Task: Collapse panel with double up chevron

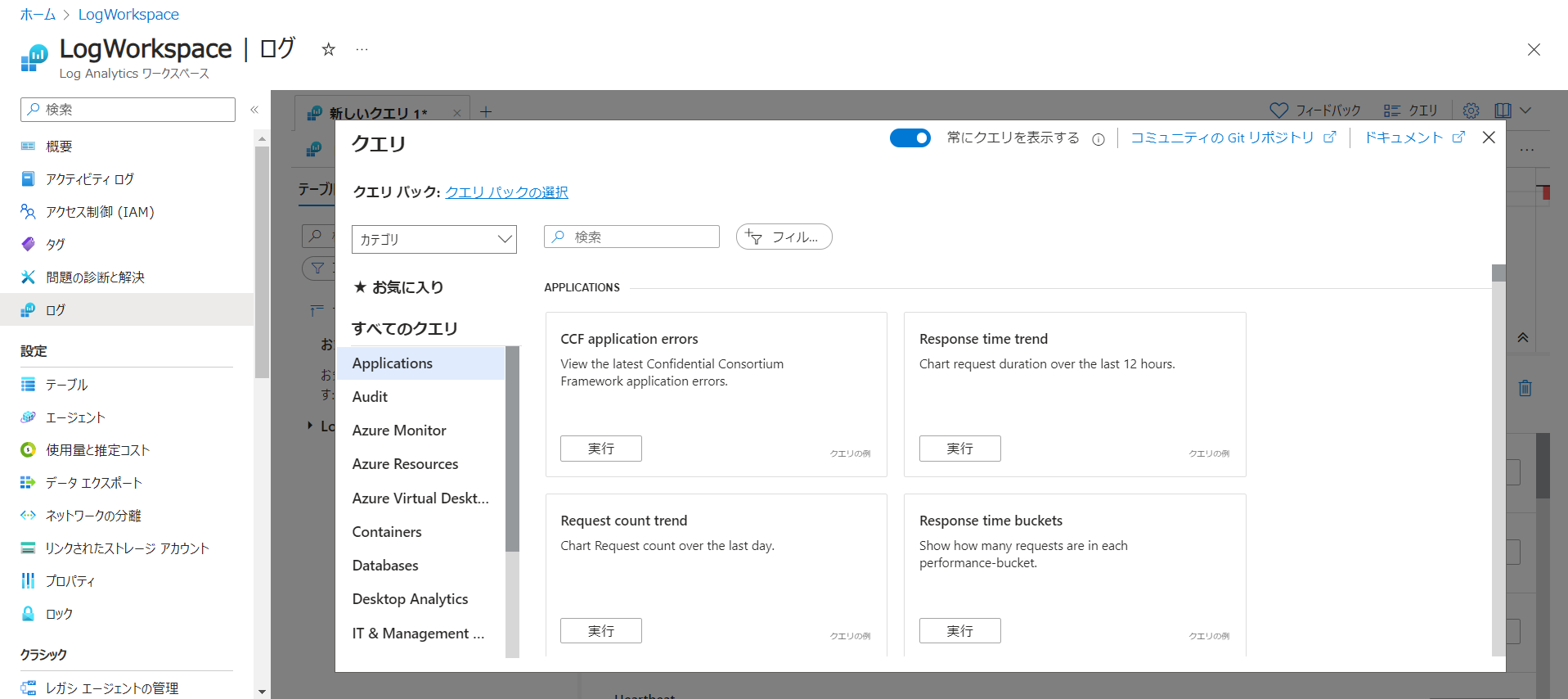Action: (x=1523, y=337)
